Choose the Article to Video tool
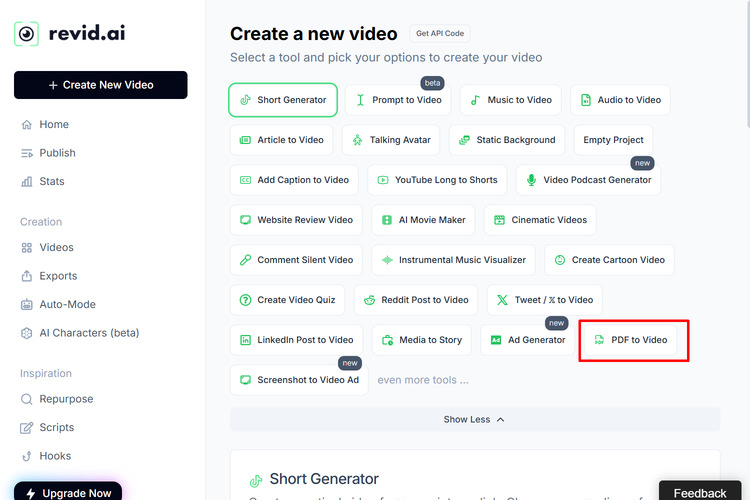This screenshot has height=500, width=750. 281,140
